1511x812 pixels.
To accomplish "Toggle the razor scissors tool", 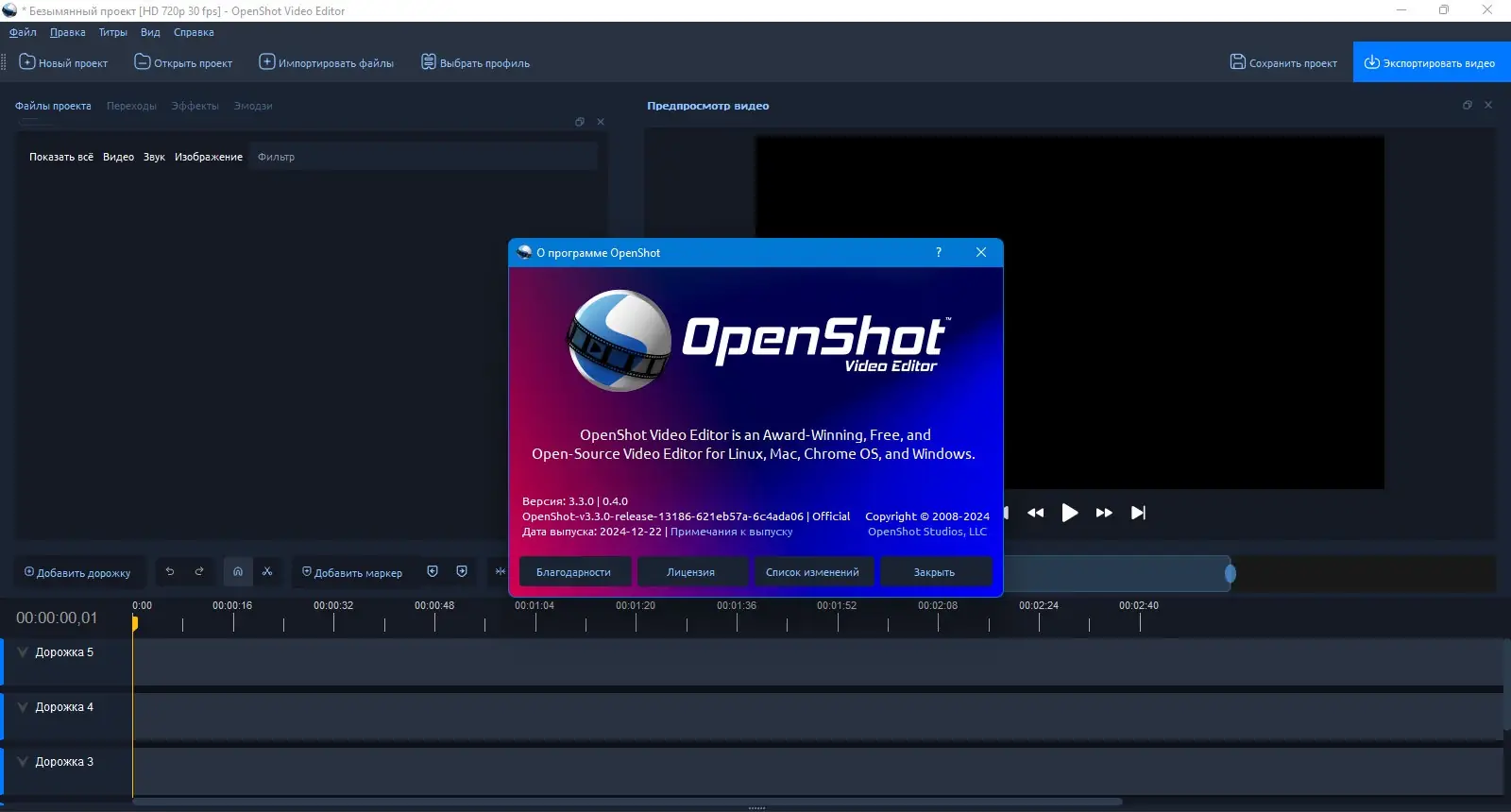I will coord(267,571).
